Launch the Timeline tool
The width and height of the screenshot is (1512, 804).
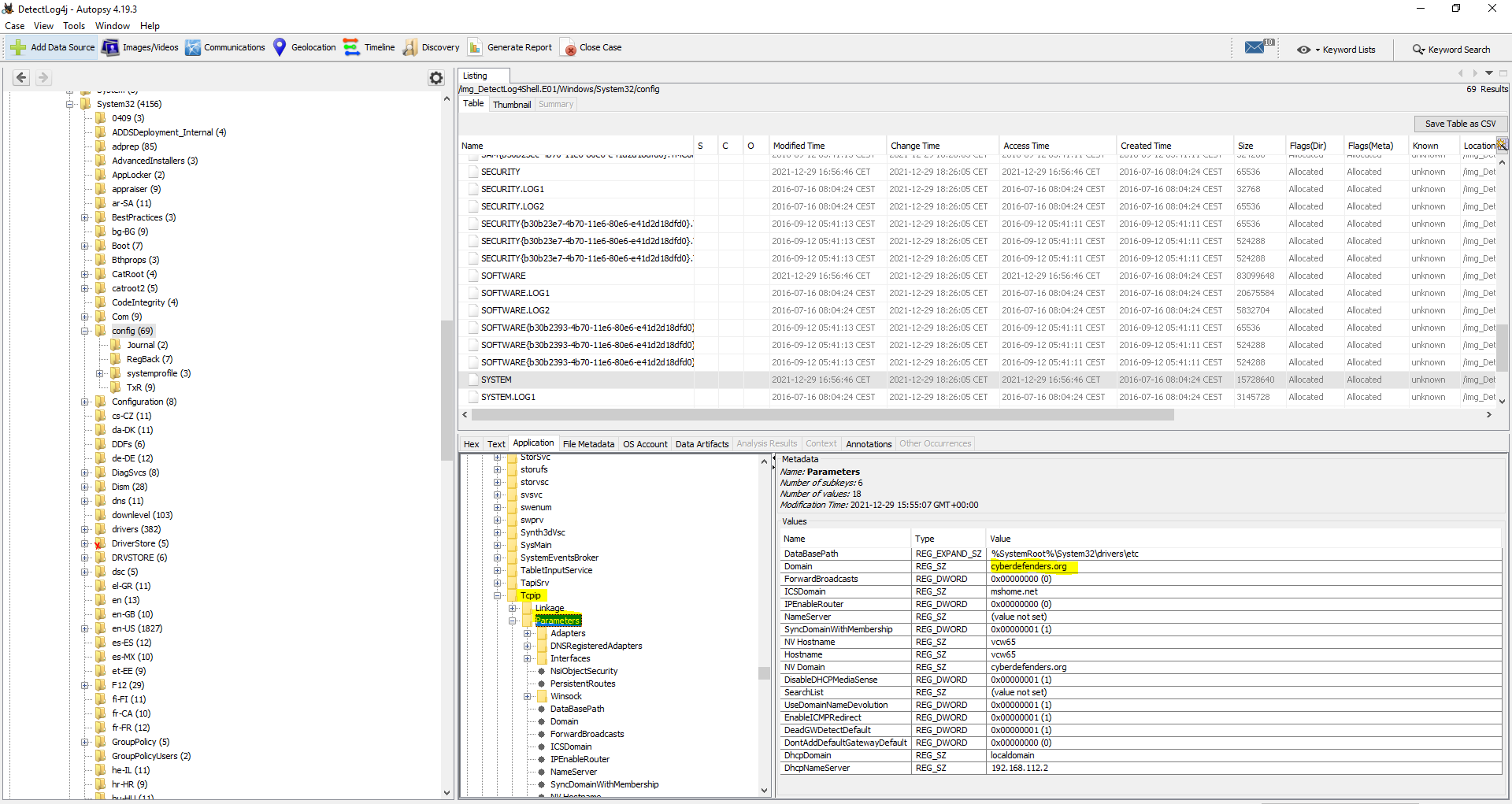[x=369, y=47]
